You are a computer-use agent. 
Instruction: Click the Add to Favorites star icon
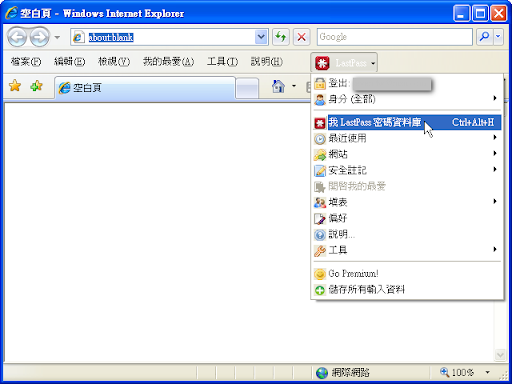(x=36, y=86)
